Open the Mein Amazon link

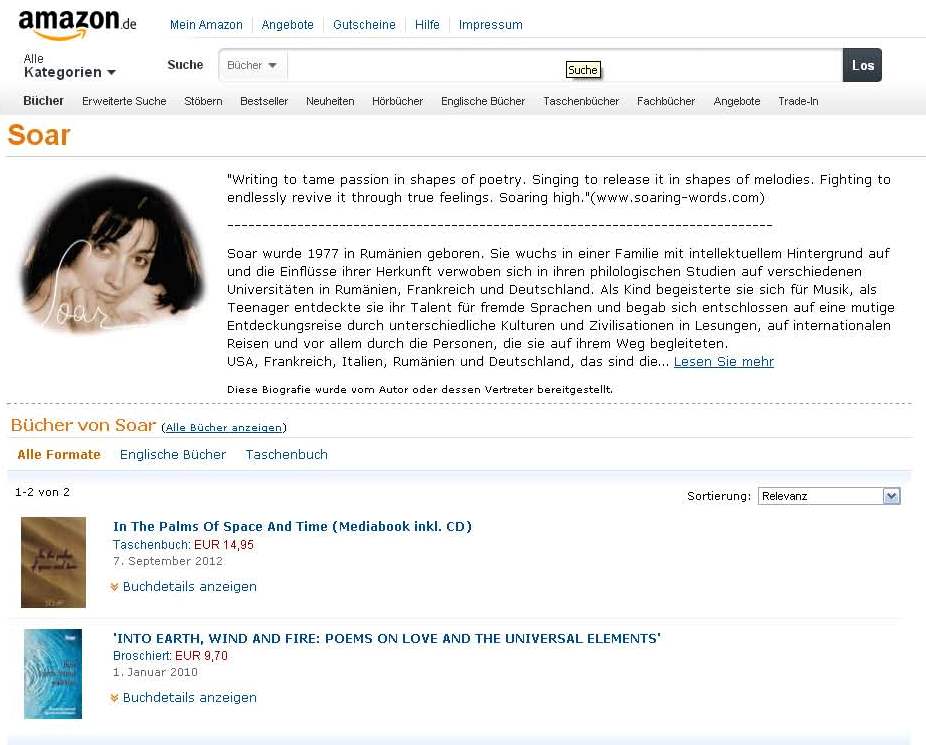click(x=206, y=25)
